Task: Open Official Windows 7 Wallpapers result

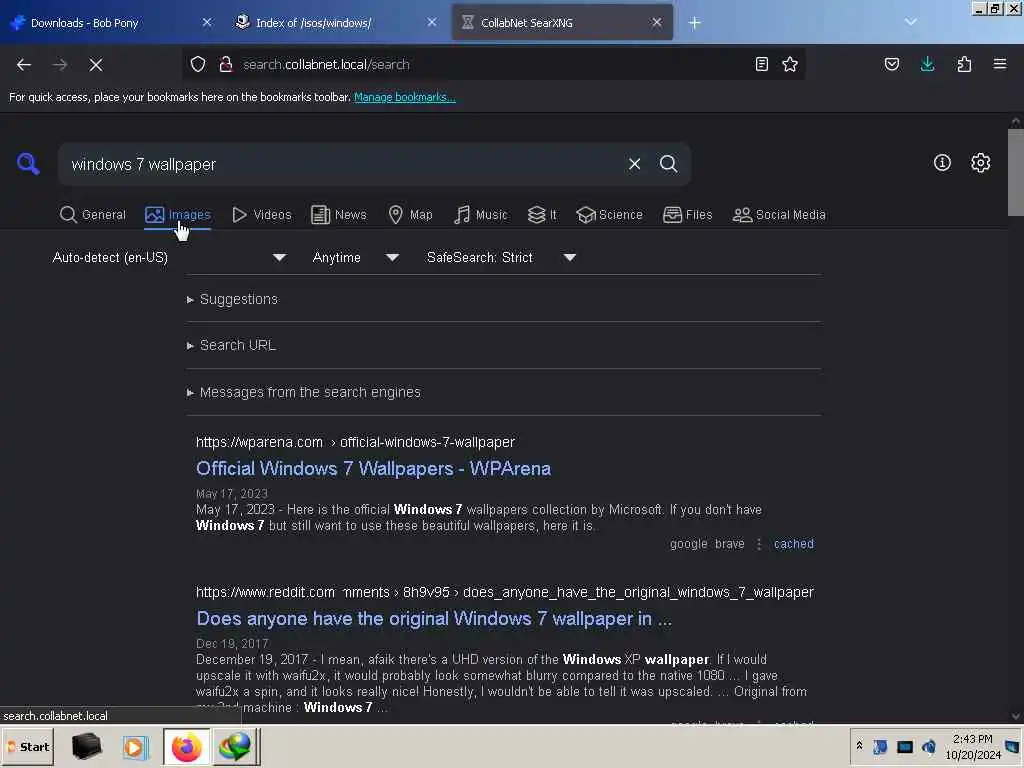Action: coord(374,468)
